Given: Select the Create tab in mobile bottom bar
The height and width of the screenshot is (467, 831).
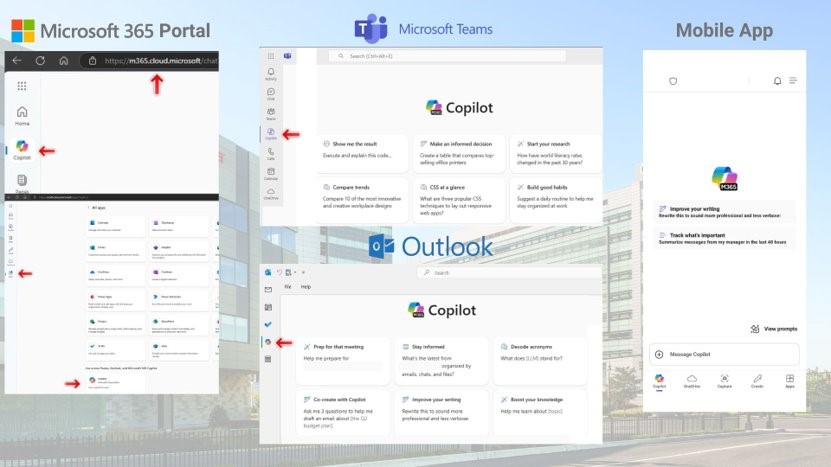Looking at the screenshot, I should [757, 381].
